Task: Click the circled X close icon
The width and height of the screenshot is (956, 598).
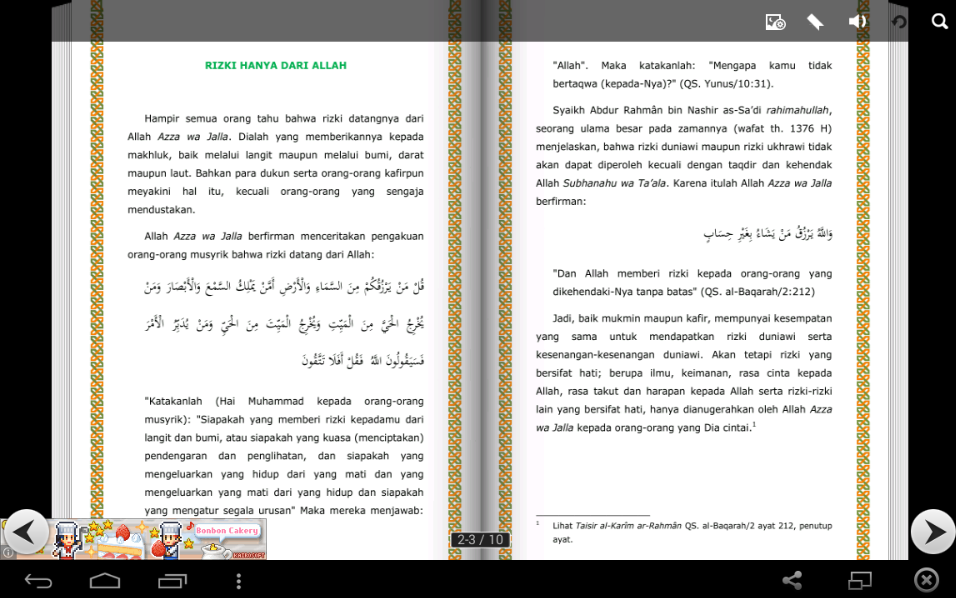Action: click(x=926, y=580)
